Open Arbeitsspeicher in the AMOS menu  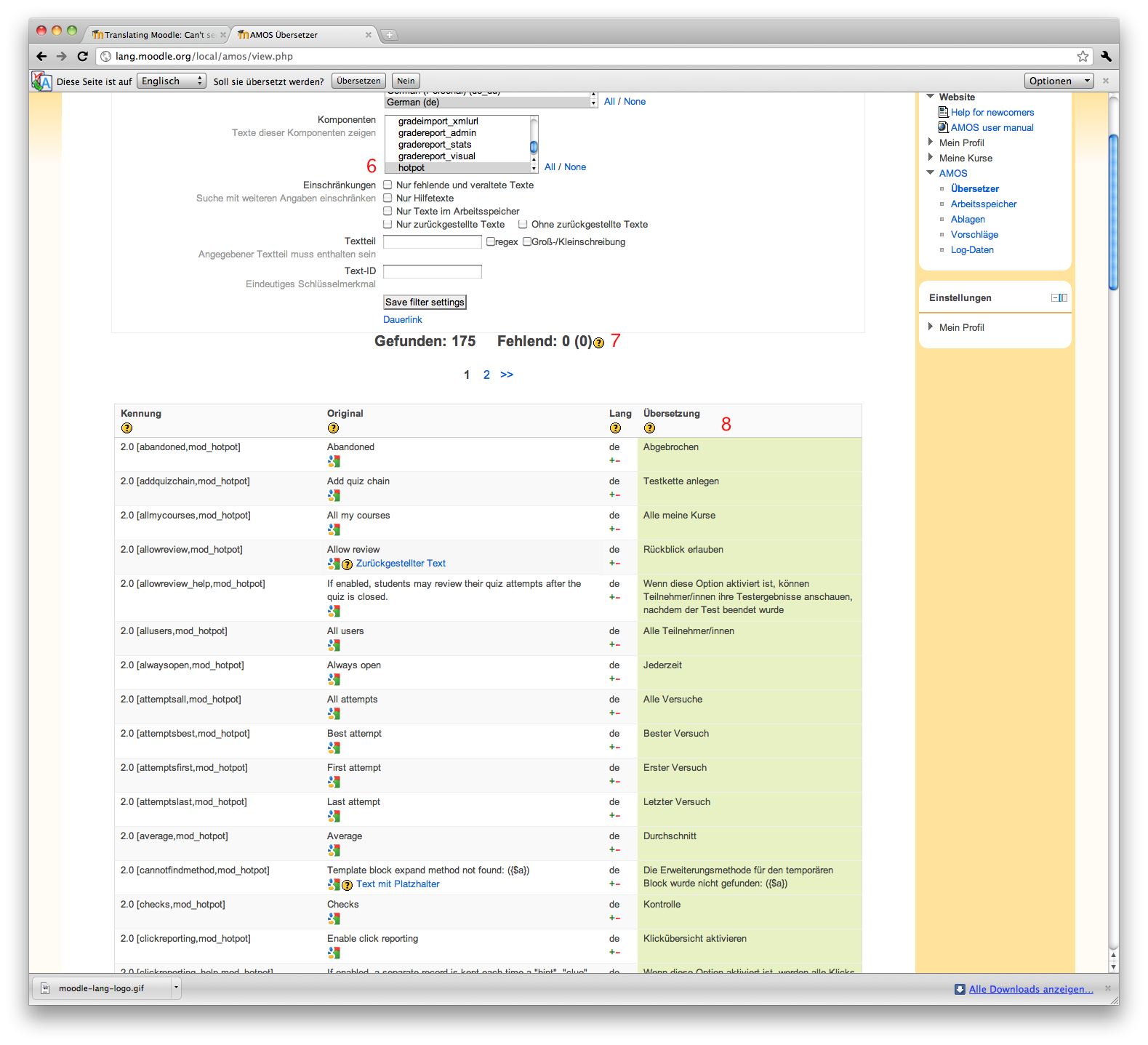coord(984,204)
